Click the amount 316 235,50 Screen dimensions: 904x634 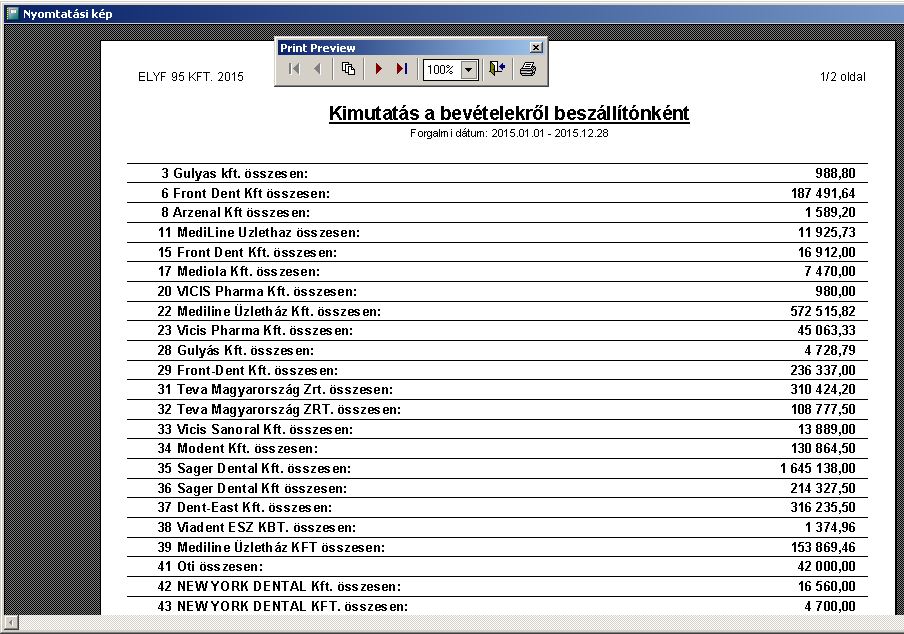pyautogui.click(x=823, y=508)
